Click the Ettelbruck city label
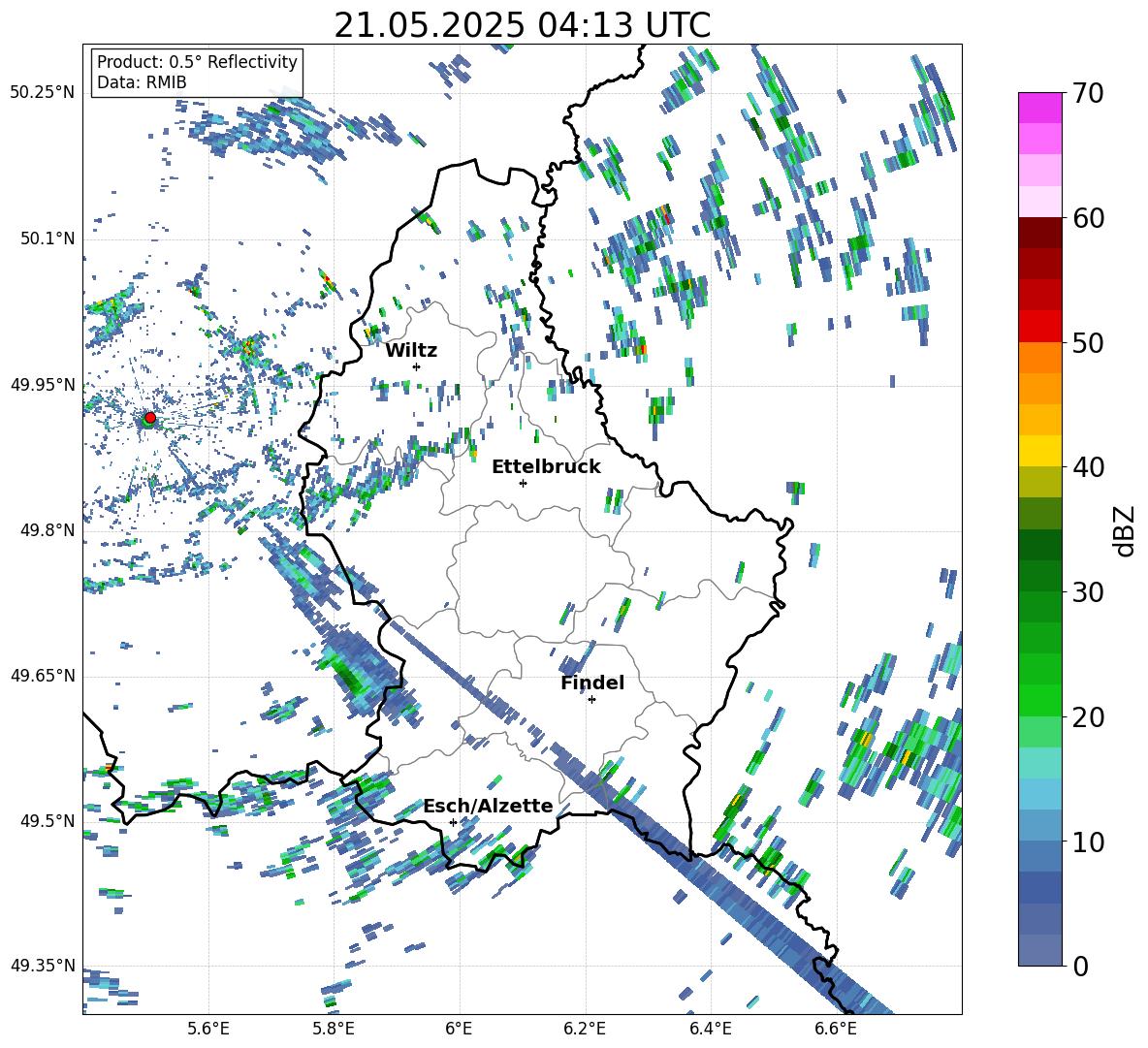The width and height of the screenshot is (1148, 1048). click(x=546, y=467)
